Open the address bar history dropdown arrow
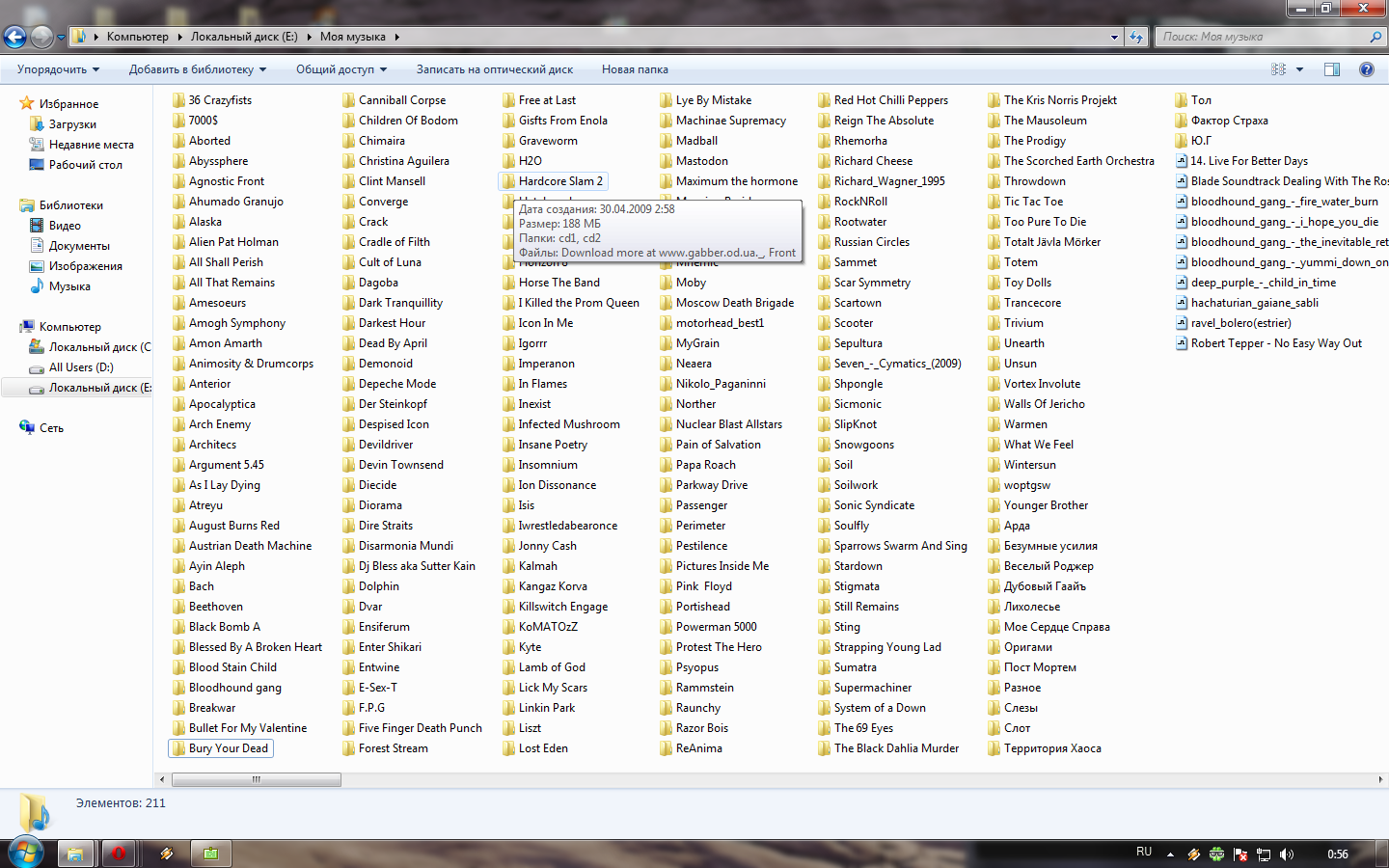The height and width of the screenshot is (868, 1389). click(1114, 38)
